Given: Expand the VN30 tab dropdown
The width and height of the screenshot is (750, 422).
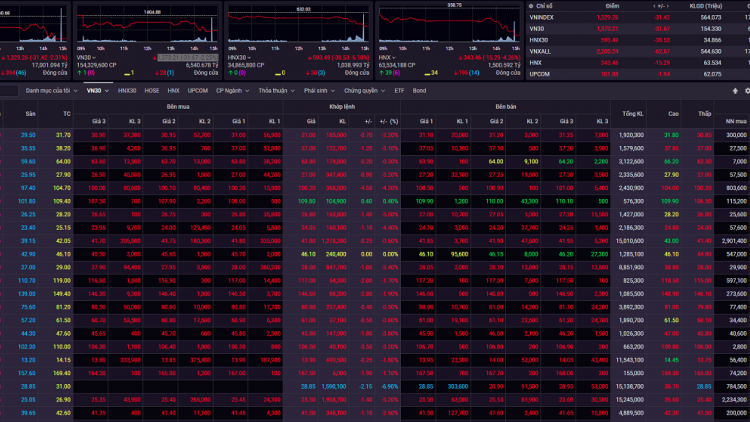Looking at the screenshot, I should pyautogui.click(x=107, y=90).
